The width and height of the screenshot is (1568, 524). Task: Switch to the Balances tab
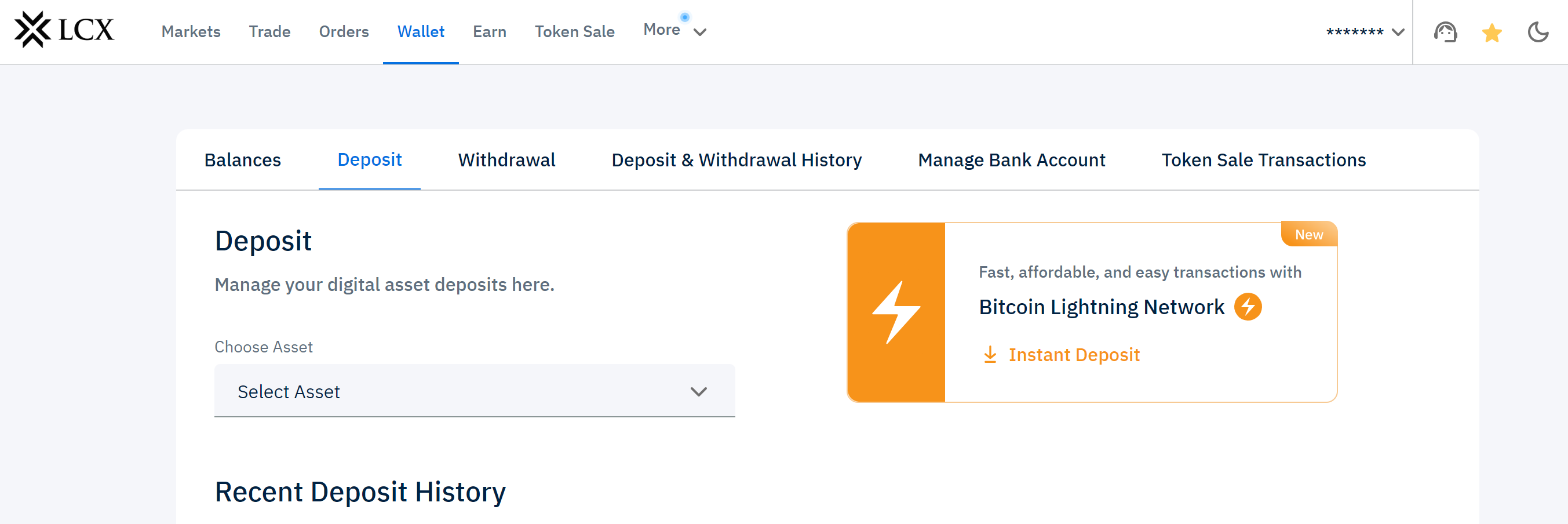(242, 160)
